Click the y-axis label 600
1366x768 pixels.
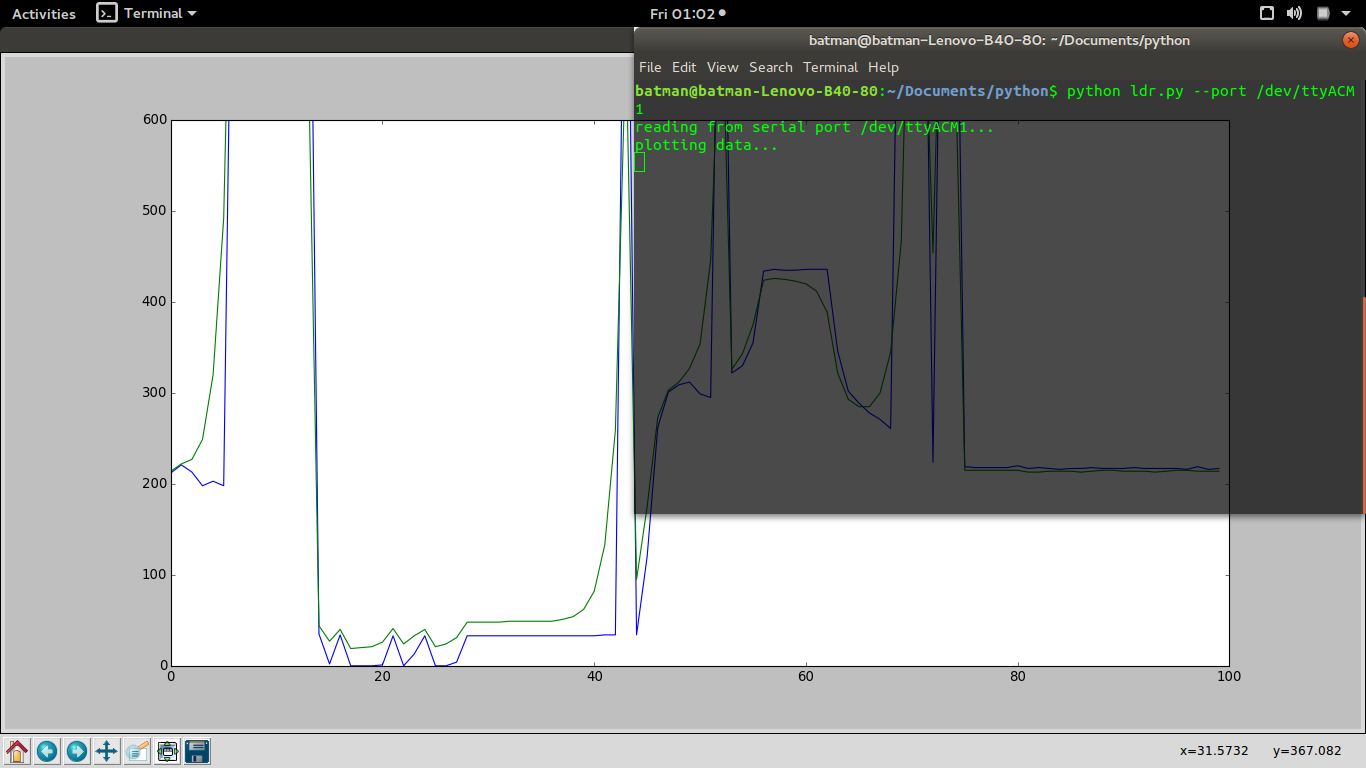tap(155, 119)
